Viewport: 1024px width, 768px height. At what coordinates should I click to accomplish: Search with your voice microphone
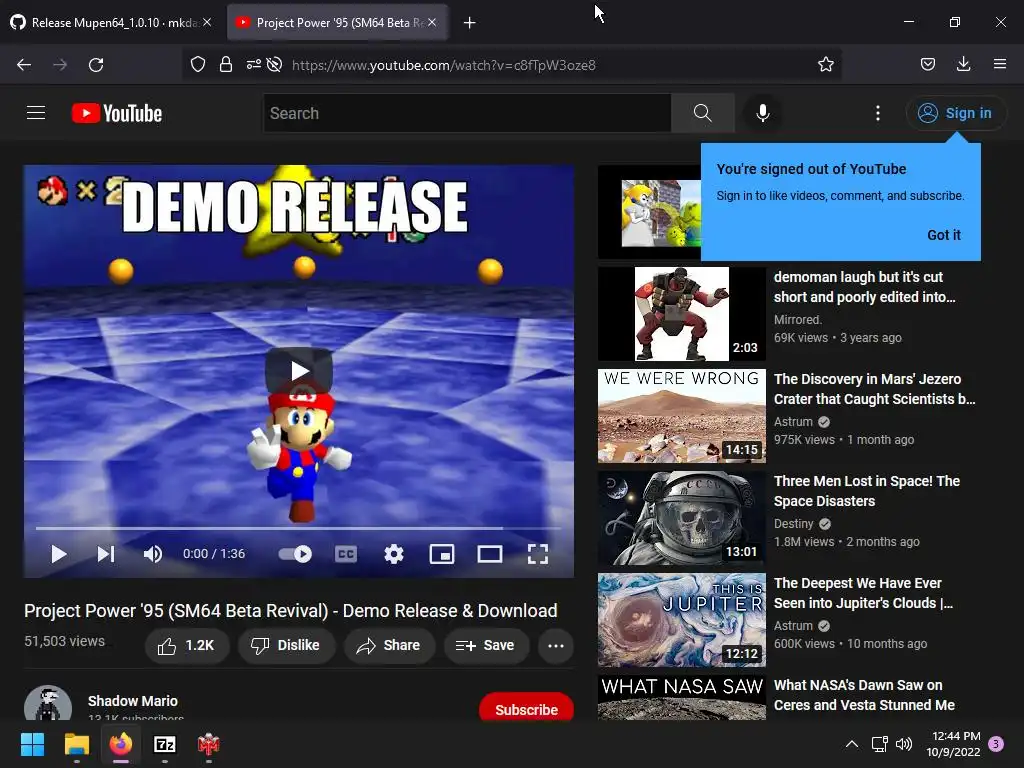pyautogui.click(x=762, y=113)
